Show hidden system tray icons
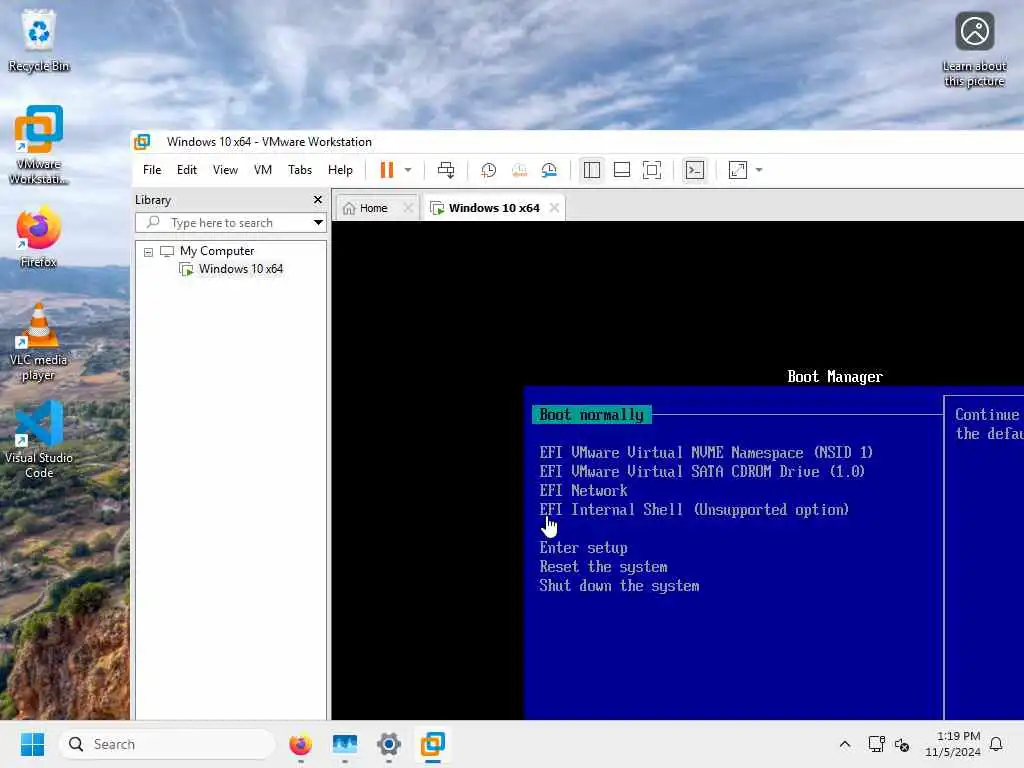The image size is (1024, 768). (x=844, y=744)
